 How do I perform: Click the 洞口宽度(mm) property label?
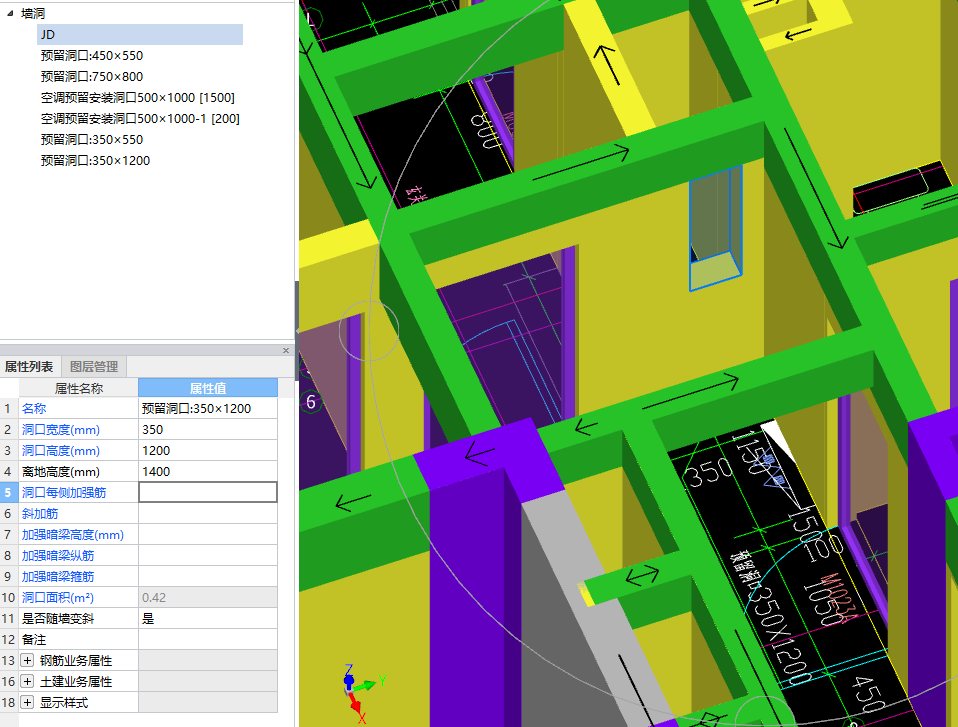(60, 430)
